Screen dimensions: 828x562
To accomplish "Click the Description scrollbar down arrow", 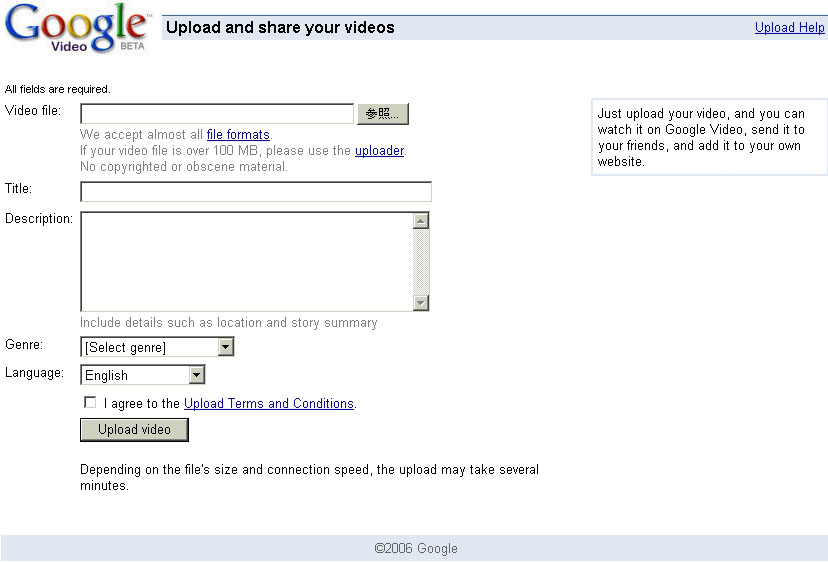I will click(x=421, y=303).
